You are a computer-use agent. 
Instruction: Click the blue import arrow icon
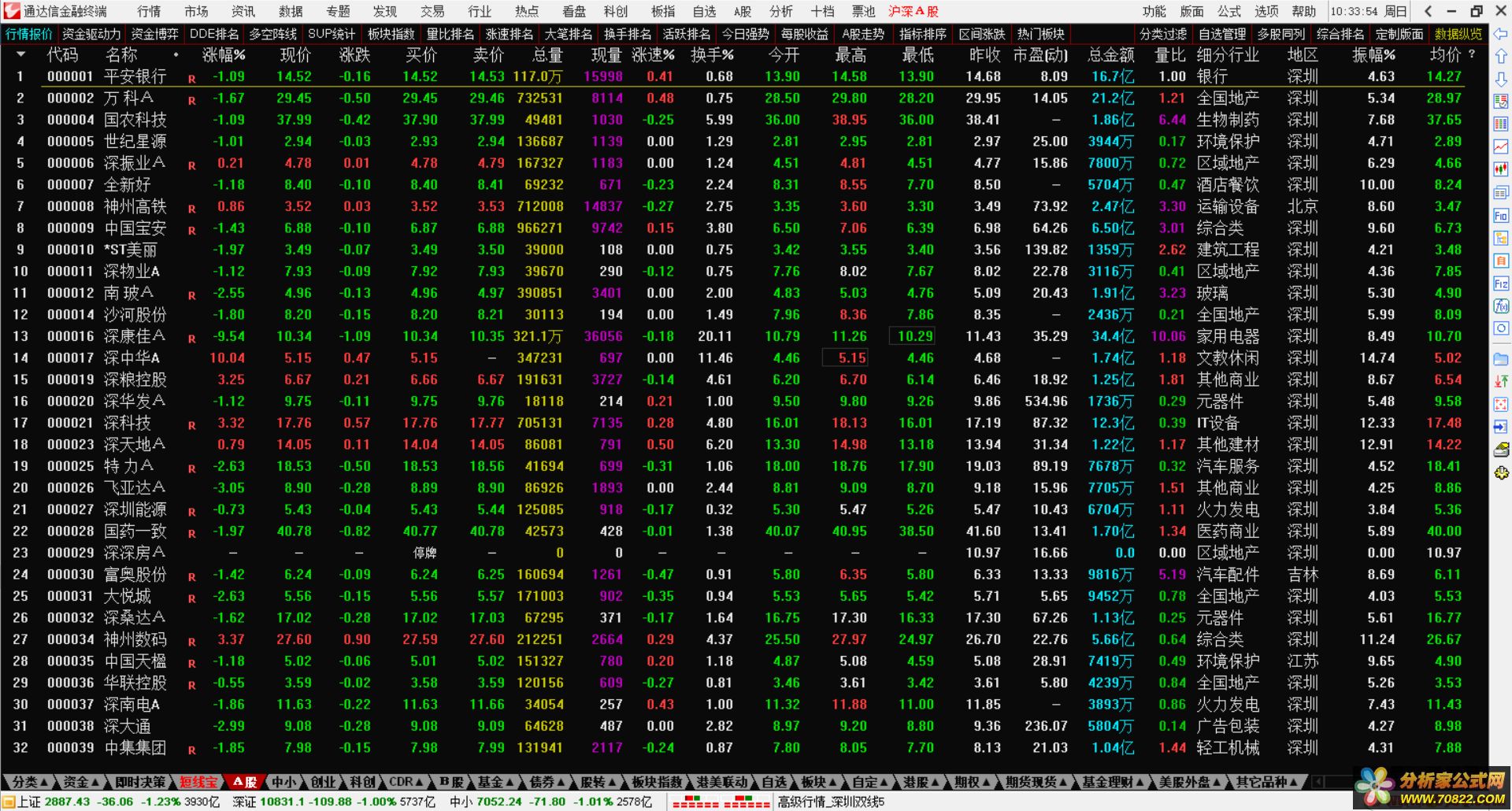tap(1501, 427)
